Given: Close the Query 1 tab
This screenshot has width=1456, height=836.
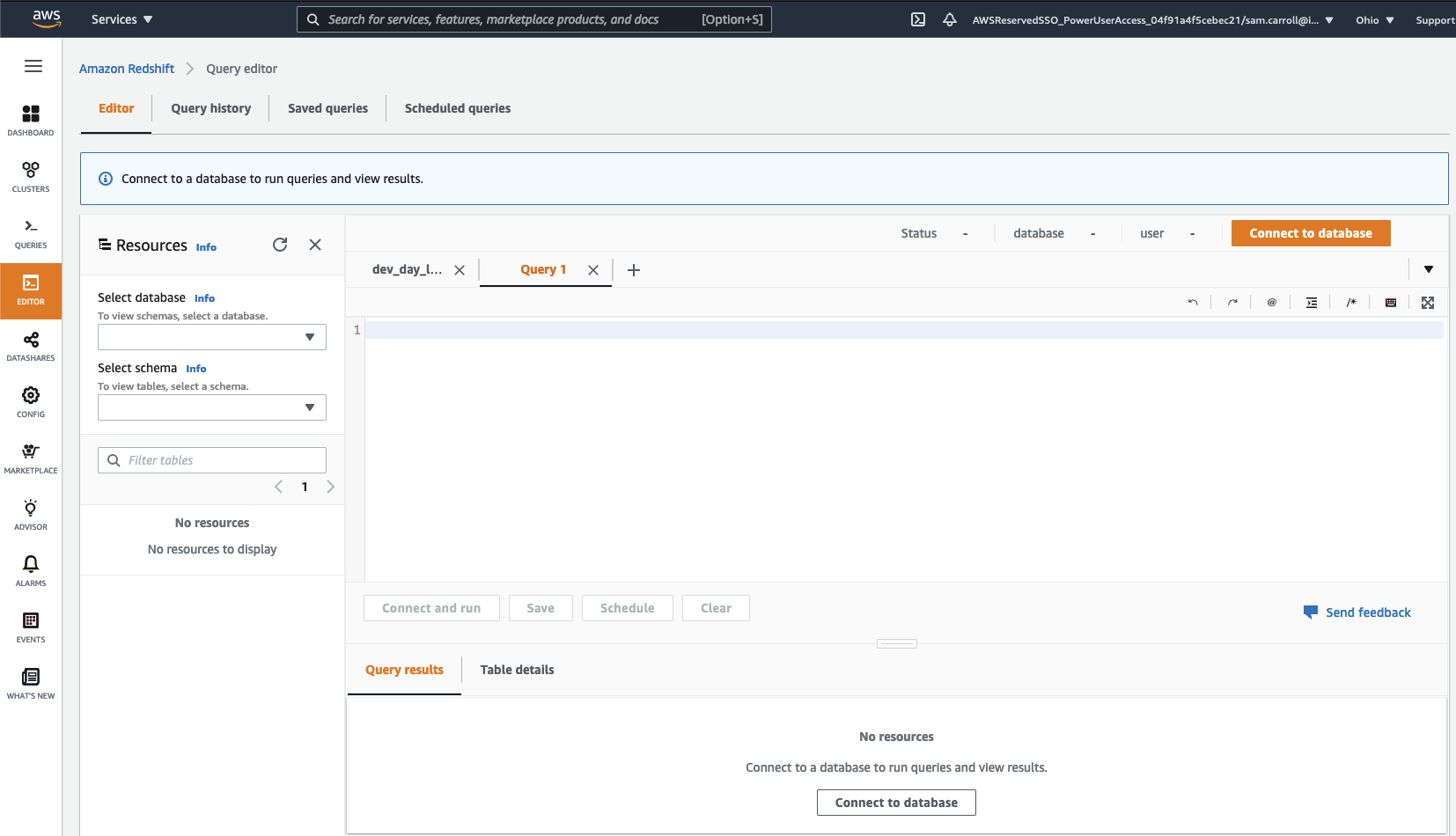Looking at the screenshot, I should tap(593, 270).
